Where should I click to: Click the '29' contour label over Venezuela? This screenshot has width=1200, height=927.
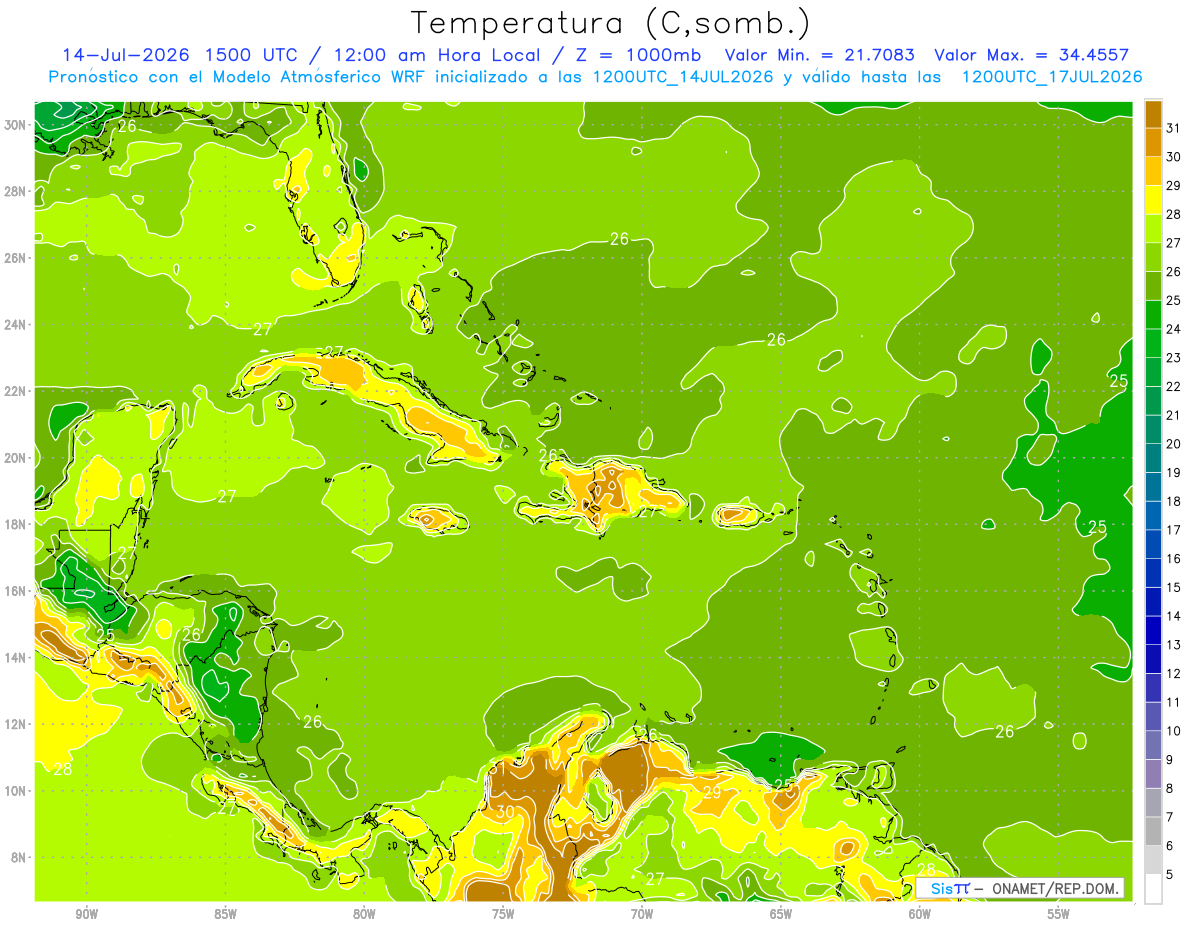712,792
